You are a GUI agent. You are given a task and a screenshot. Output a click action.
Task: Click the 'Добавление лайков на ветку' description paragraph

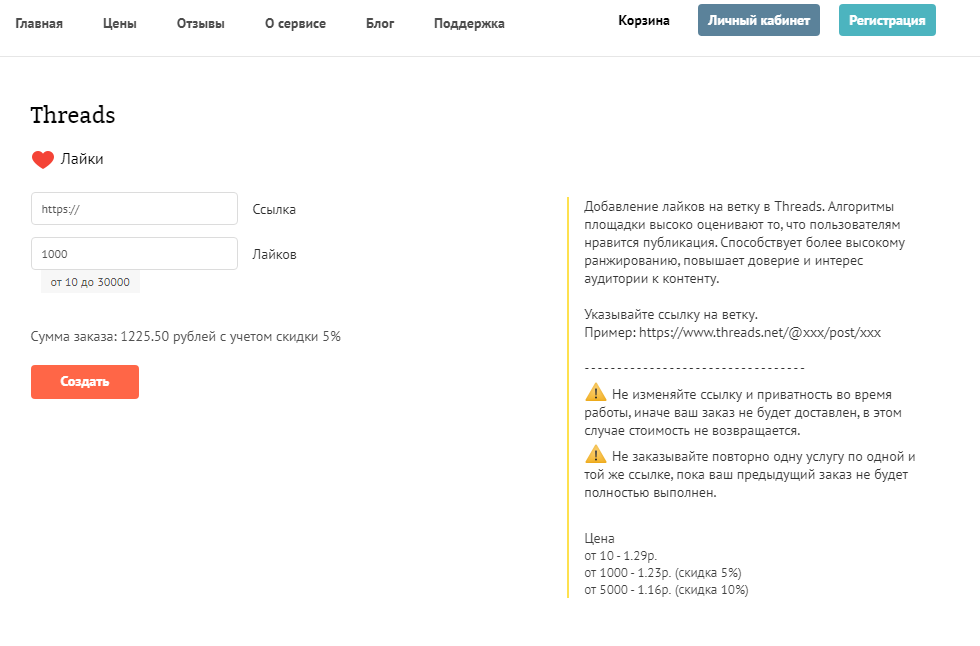point(744,242)
